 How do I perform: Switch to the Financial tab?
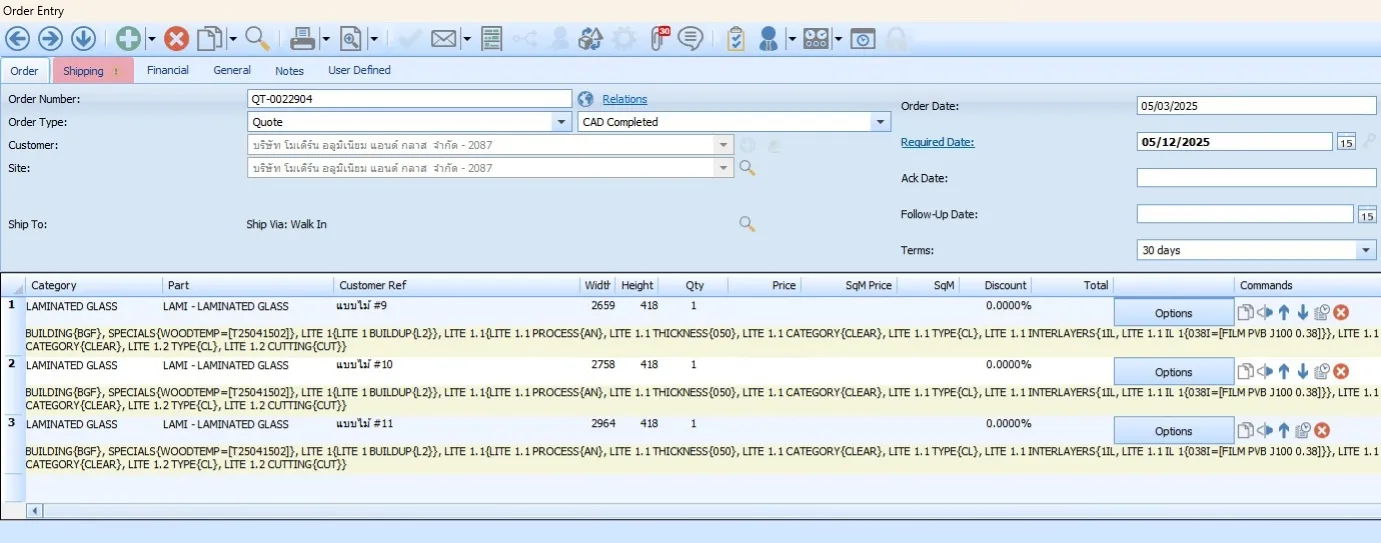click(168, 70)
